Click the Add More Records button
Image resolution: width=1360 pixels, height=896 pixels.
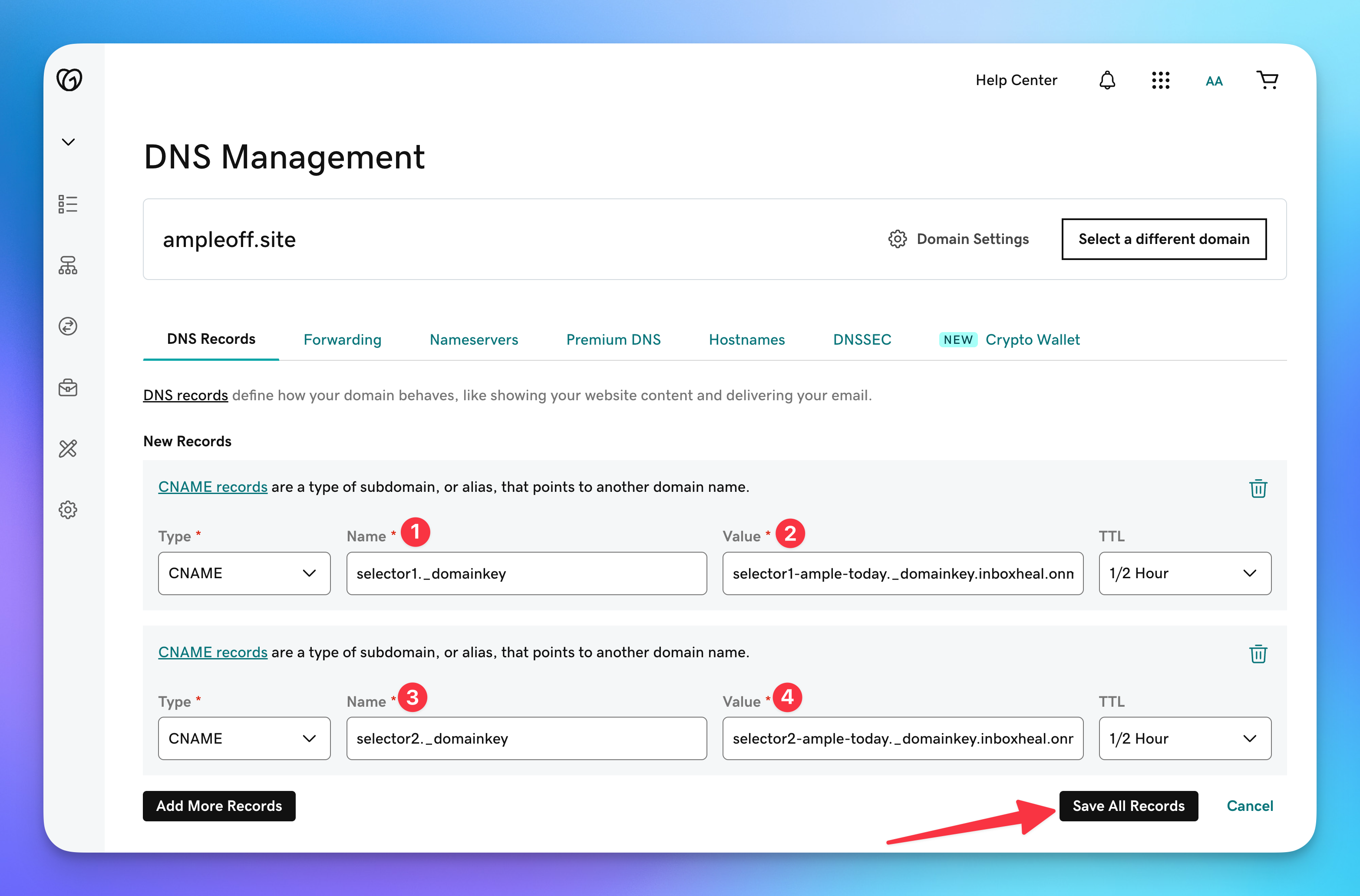click(x=219, y=806)
